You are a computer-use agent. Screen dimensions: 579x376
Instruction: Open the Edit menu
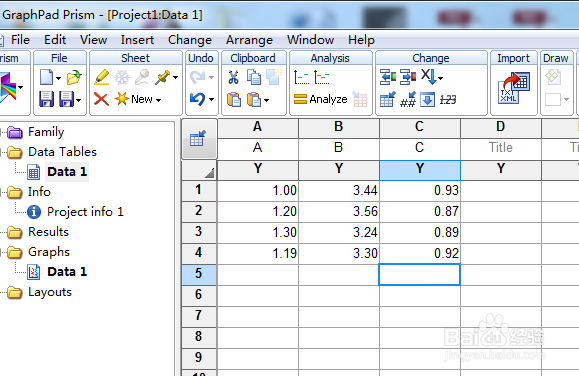click(x=55, y=40)
